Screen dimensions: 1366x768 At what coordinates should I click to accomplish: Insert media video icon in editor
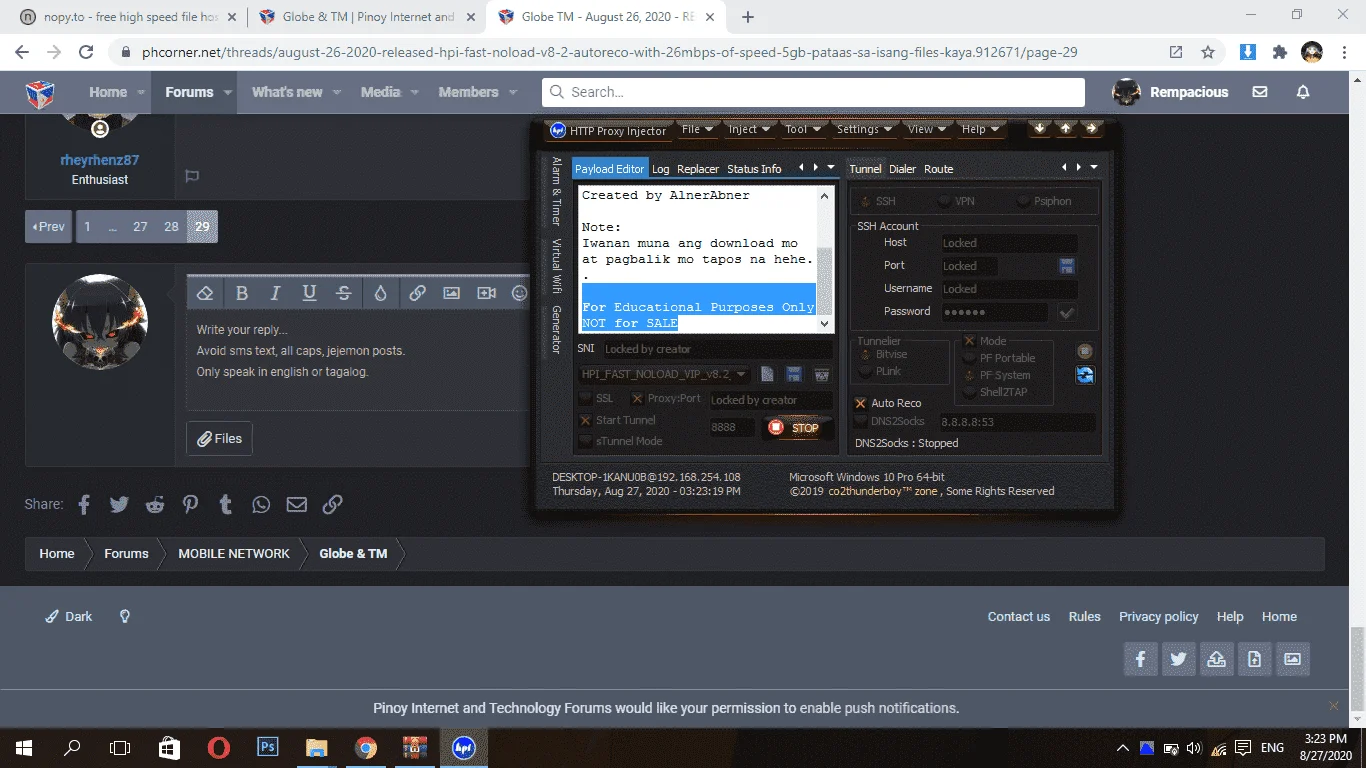click(x=486, y=293)
